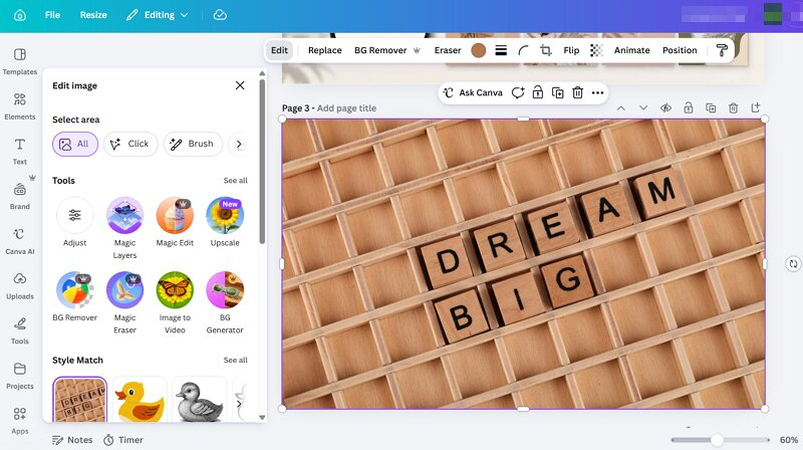Delete the selected image element
803x450 pixels.
coord(578,93)
